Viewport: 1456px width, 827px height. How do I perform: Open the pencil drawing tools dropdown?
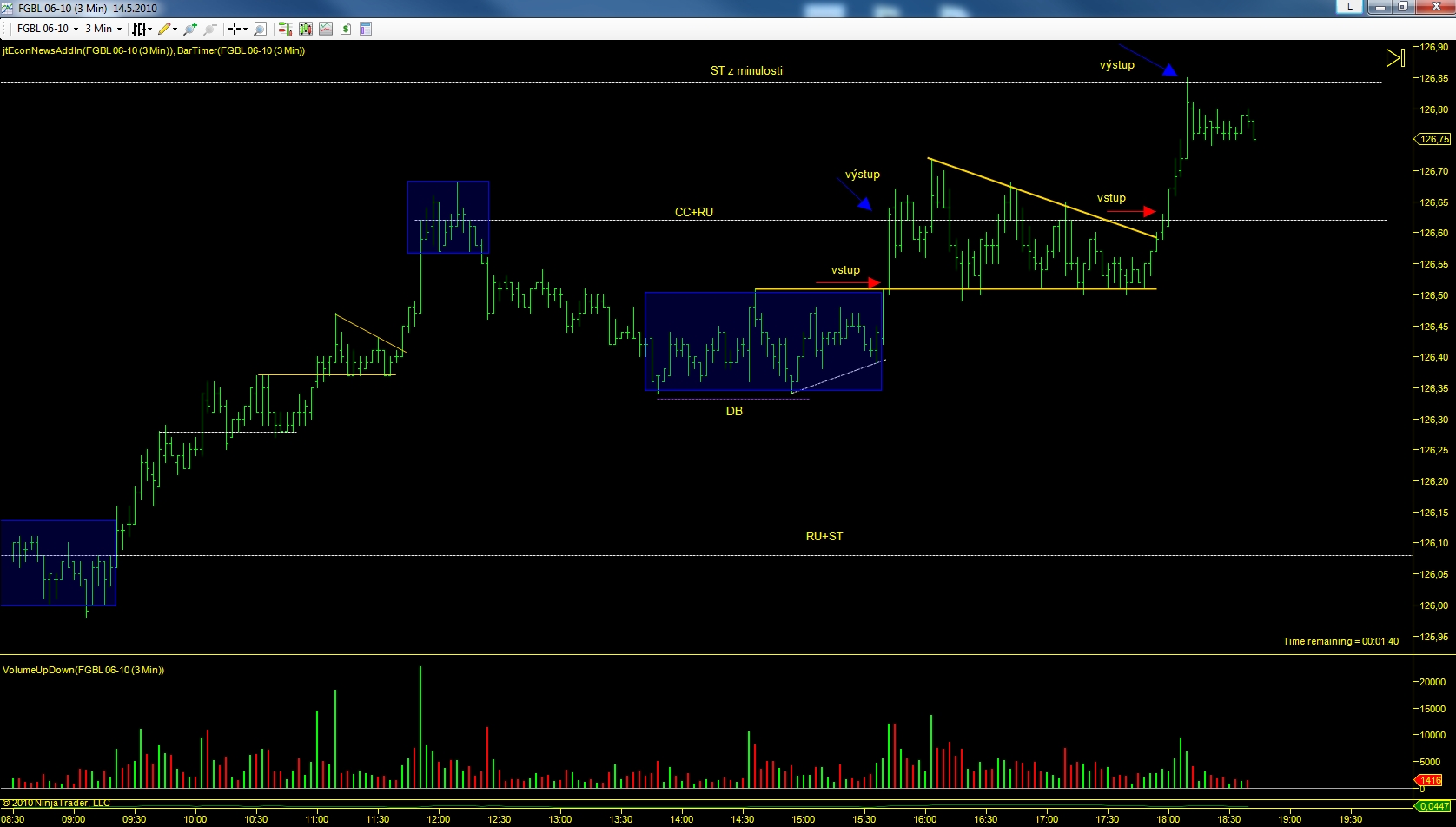[x=168, y=29]
